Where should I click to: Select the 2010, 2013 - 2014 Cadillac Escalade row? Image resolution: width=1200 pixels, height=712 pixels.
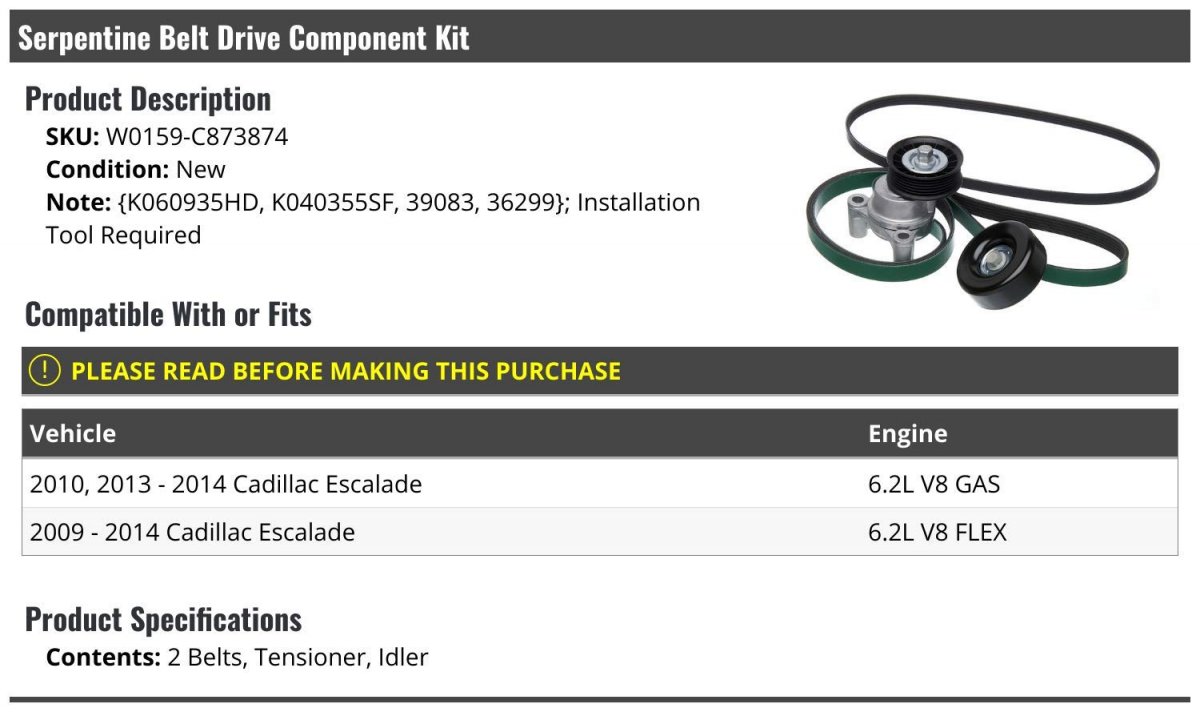tap(226, 485)
